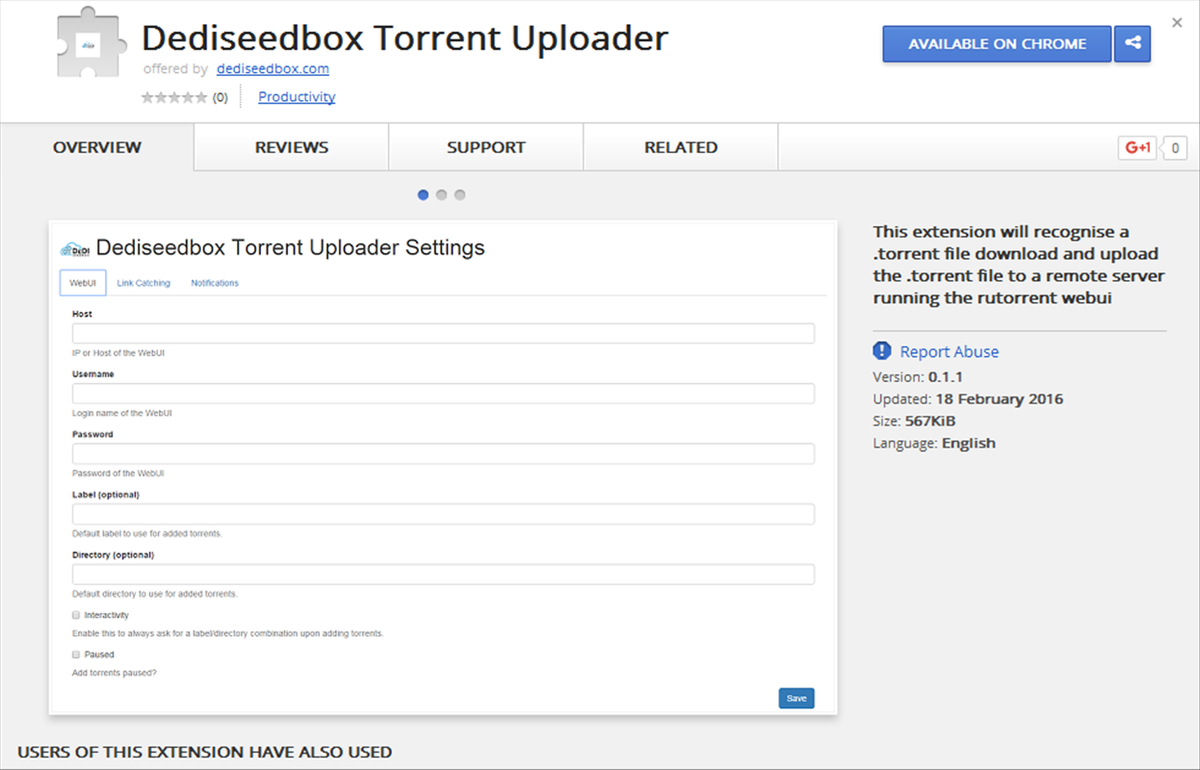This screenshot has width=1200, height=770.
Task: Click the puzzle-piece extension icon
Action: (x=90, y=43)
